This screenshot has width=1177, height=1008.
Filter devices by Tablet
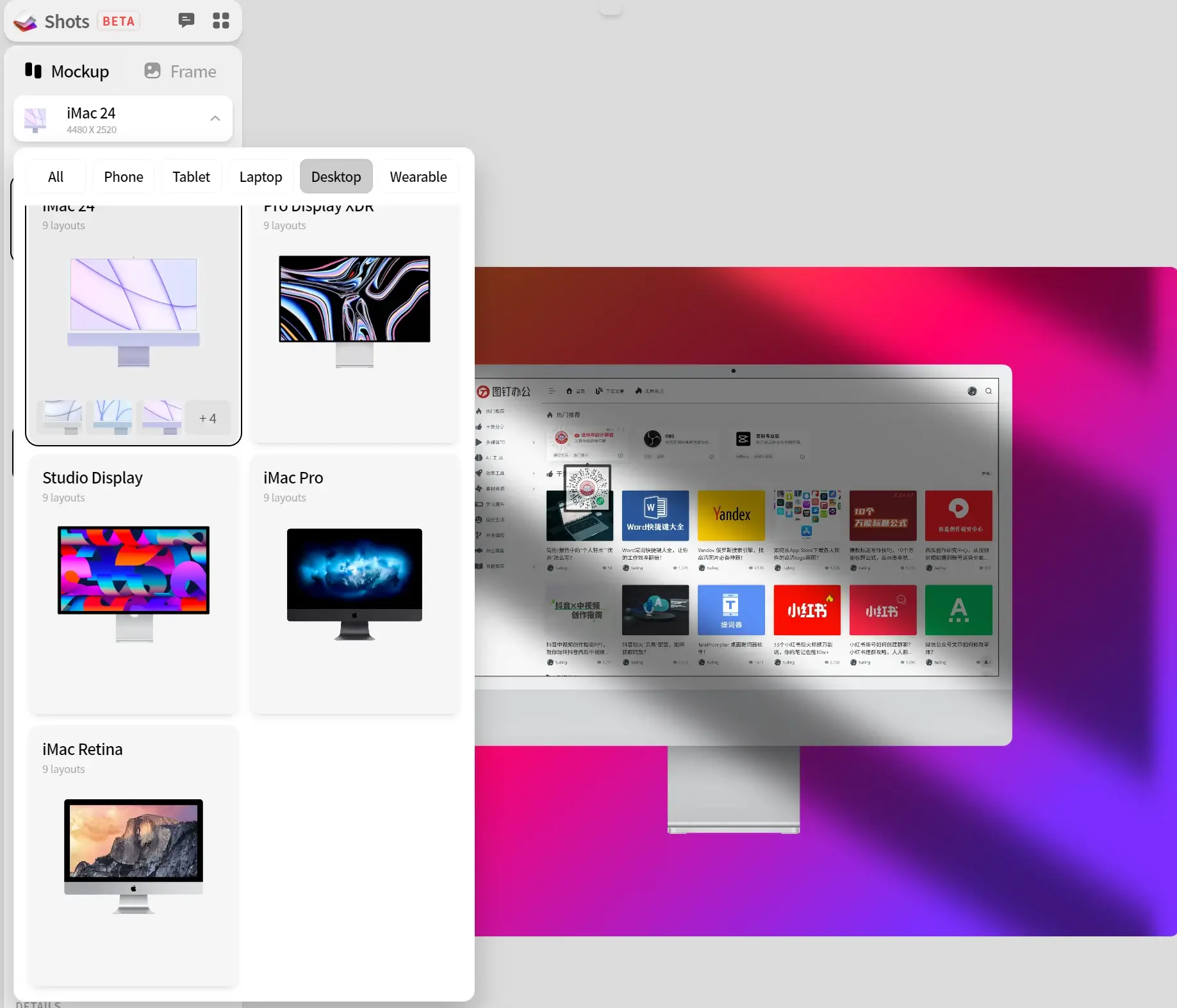[x=191, y=177]
